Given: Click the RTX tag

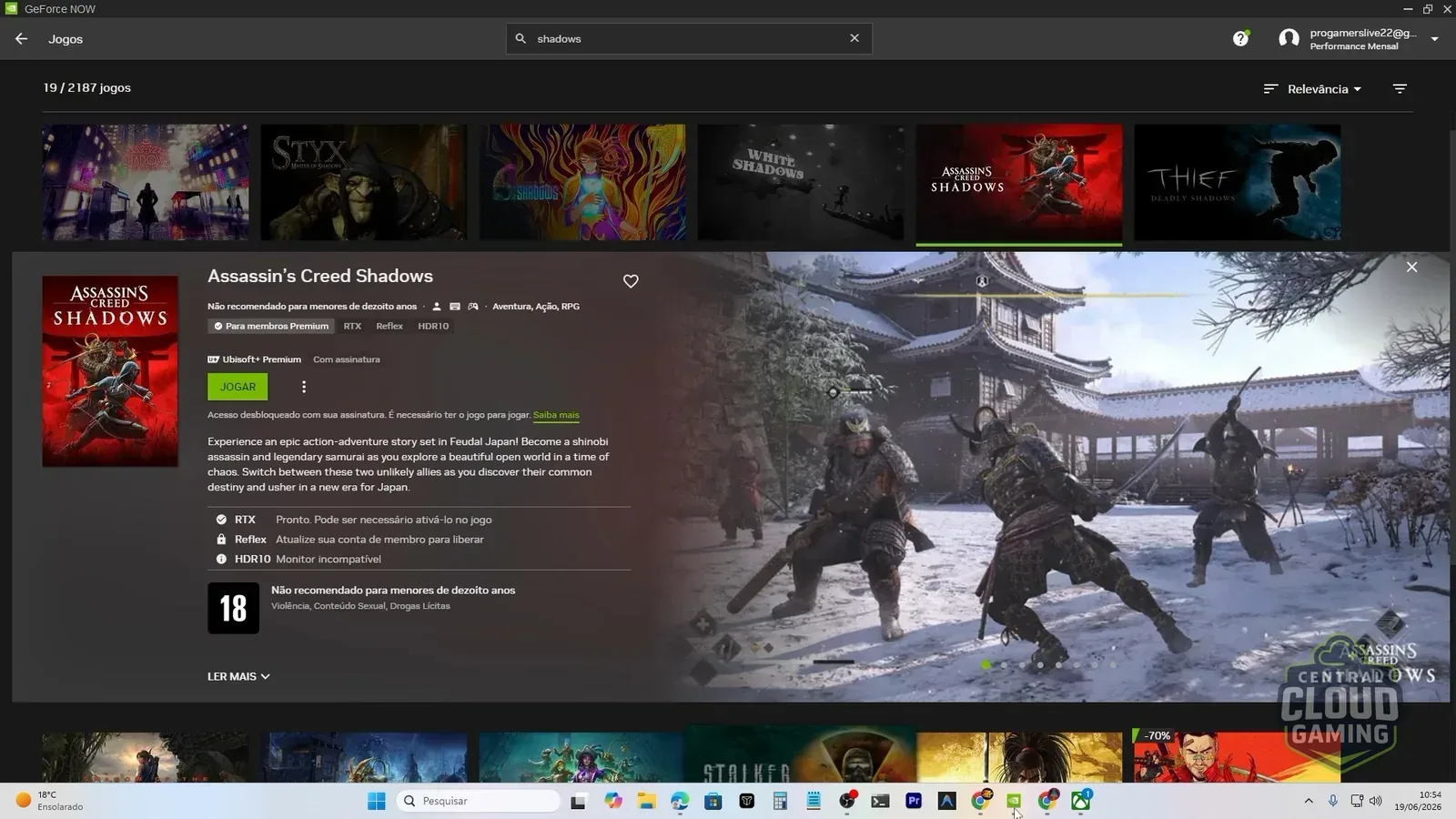Looking at the screenshot, I should [352, 326].
